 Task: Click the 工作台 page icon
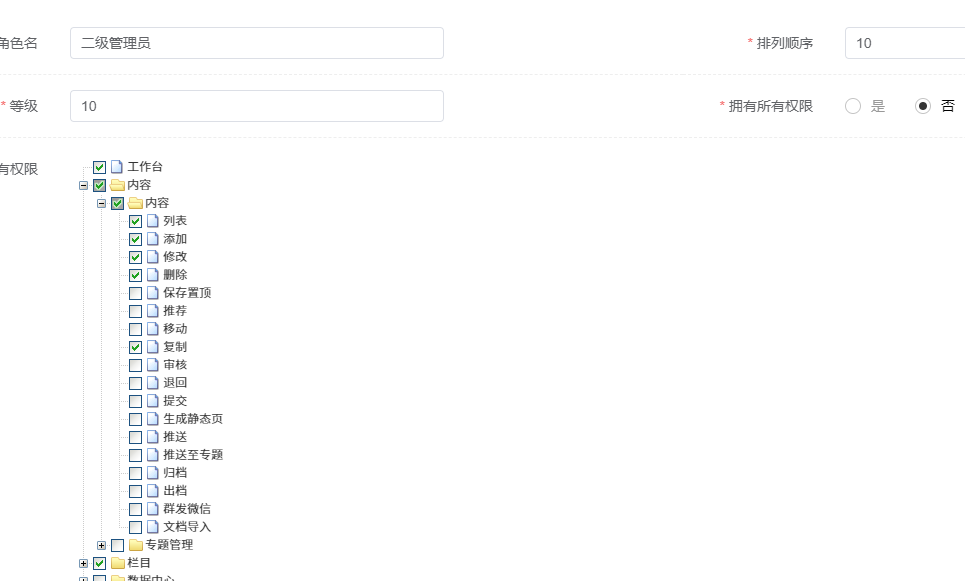[x=117, y=167]
